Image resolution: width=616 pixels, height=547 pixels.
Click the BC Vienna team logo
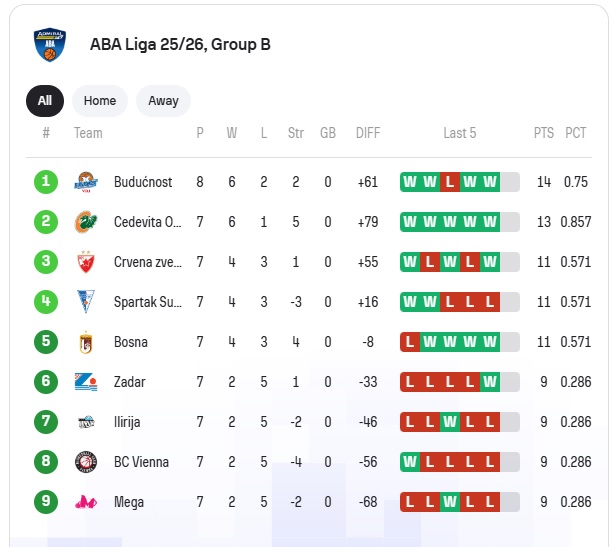click(86, 462)
